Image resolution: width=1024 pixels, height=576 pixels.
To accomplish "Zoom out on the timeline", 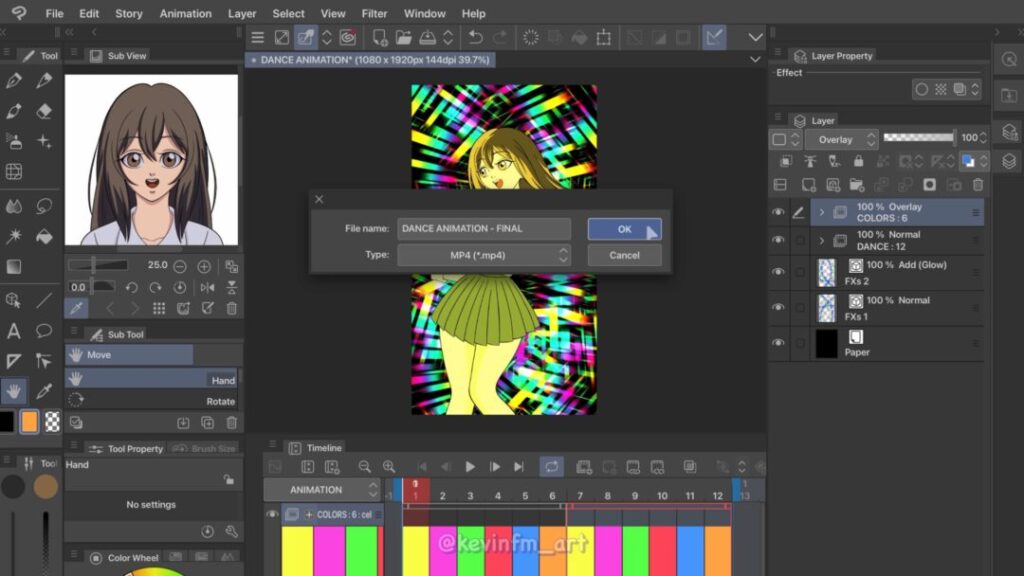I will 364,466.
